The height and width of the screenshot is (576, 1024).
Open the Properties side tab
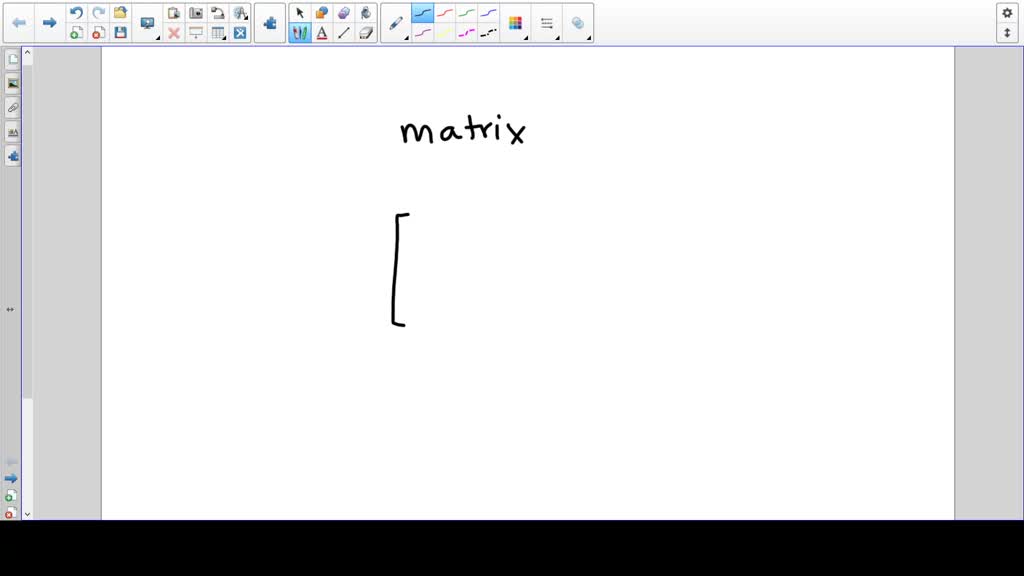[12, 132]
